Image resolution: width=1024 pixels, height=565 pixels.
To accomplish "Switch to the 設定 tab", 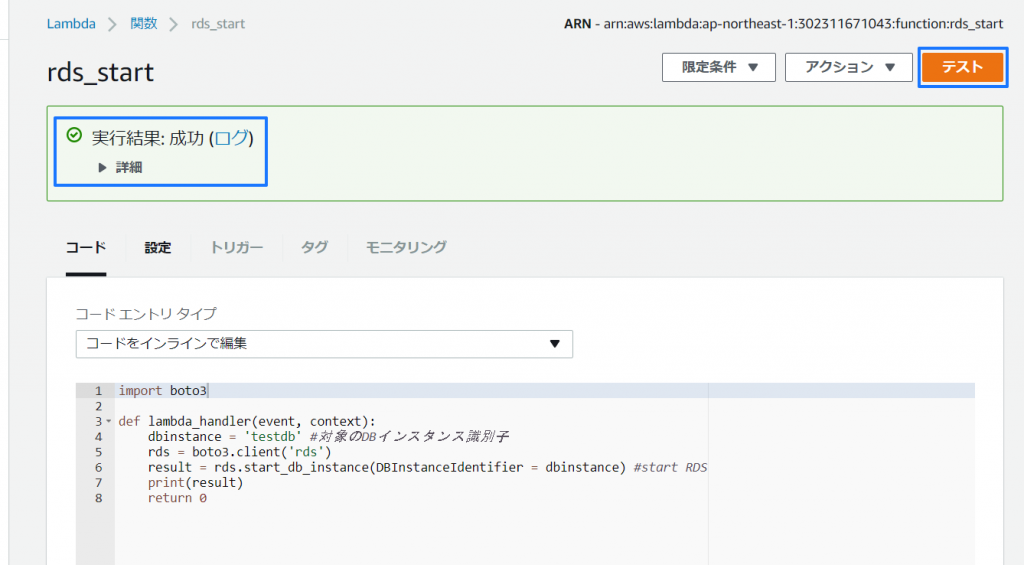I will click(157, 248).
